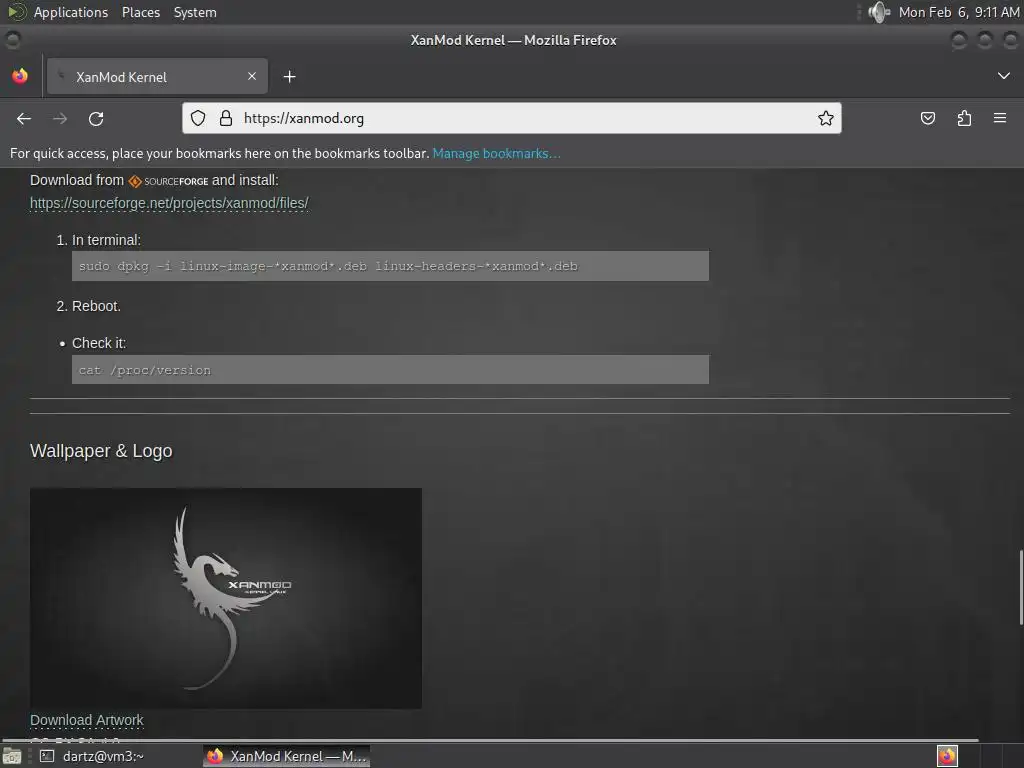Click the 'Check it:' bullet text

[99, 343]
